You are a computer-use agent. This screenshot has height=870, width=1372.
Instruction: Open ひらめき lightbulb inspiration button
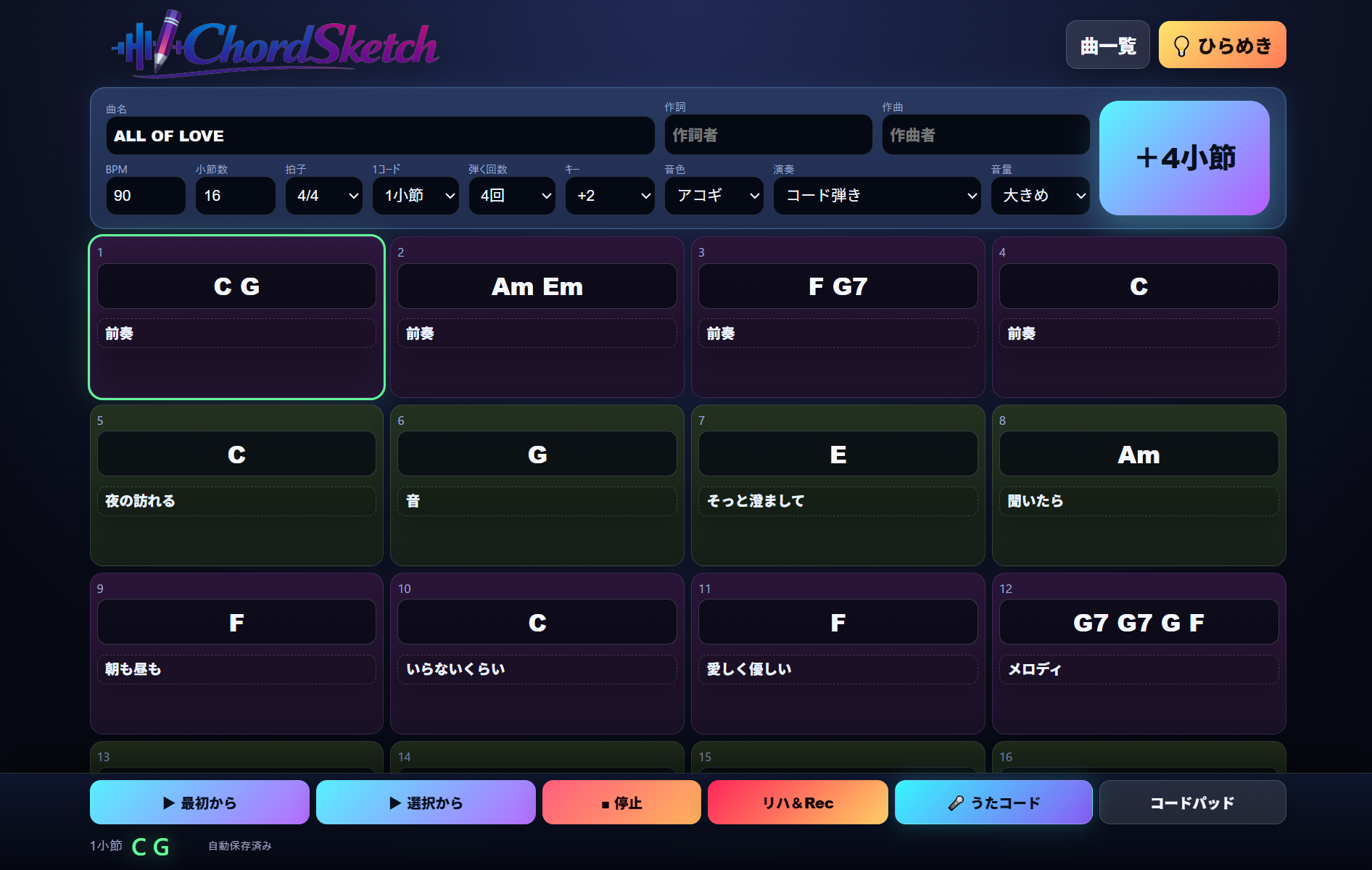[x=1222, y=45]
